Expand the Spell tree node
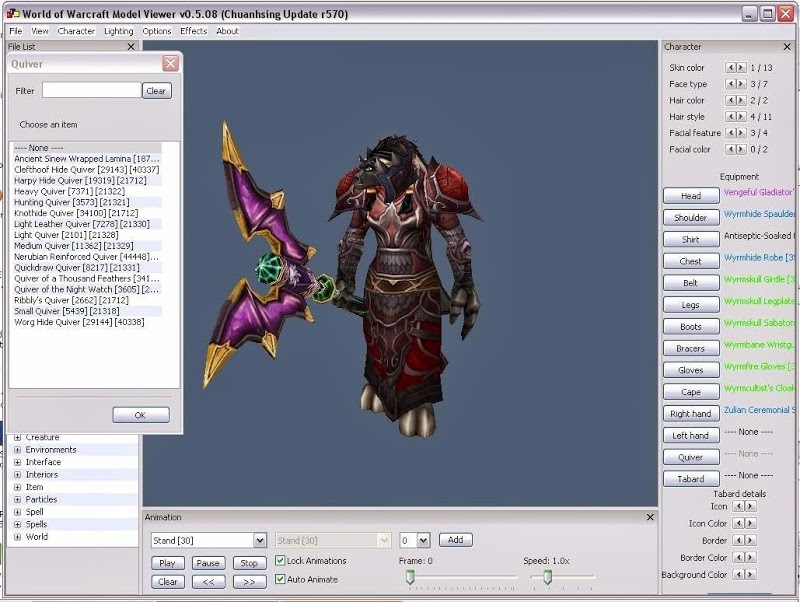The image size is (800, 602). (x=17, y=512)
